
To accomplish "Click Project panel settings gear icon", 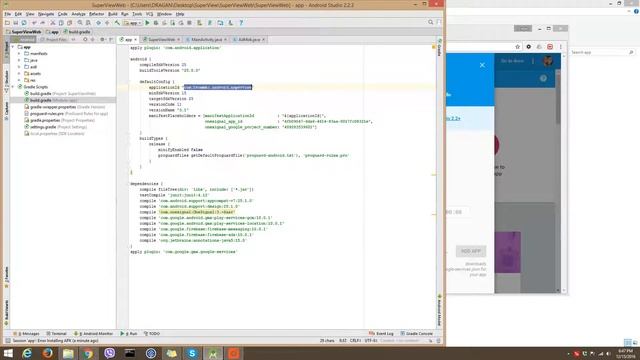I will 102,40.
